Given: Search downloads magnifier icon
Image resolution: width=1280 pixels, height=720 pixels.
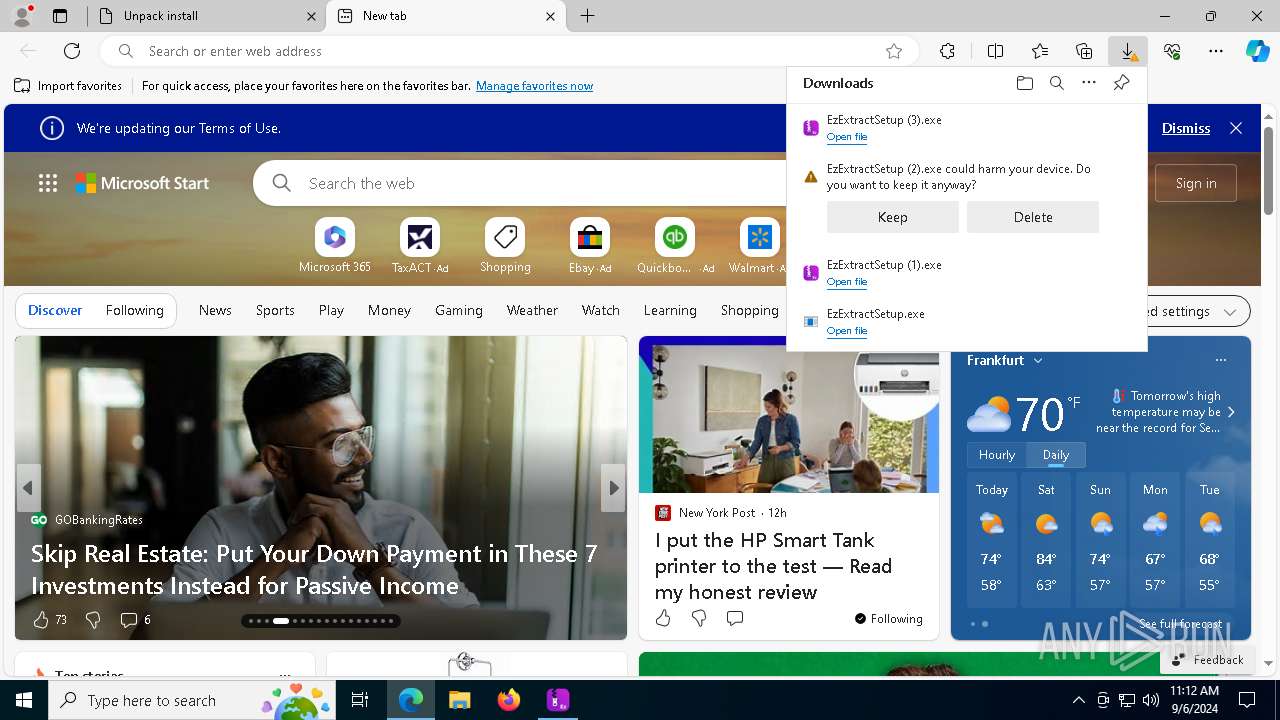Looking at the screenshot, I should (1057, 83).
